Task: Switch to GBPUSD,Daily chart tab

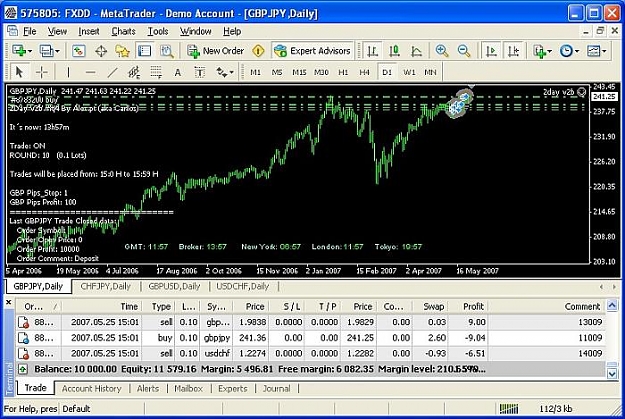Action: coord(174,286)
